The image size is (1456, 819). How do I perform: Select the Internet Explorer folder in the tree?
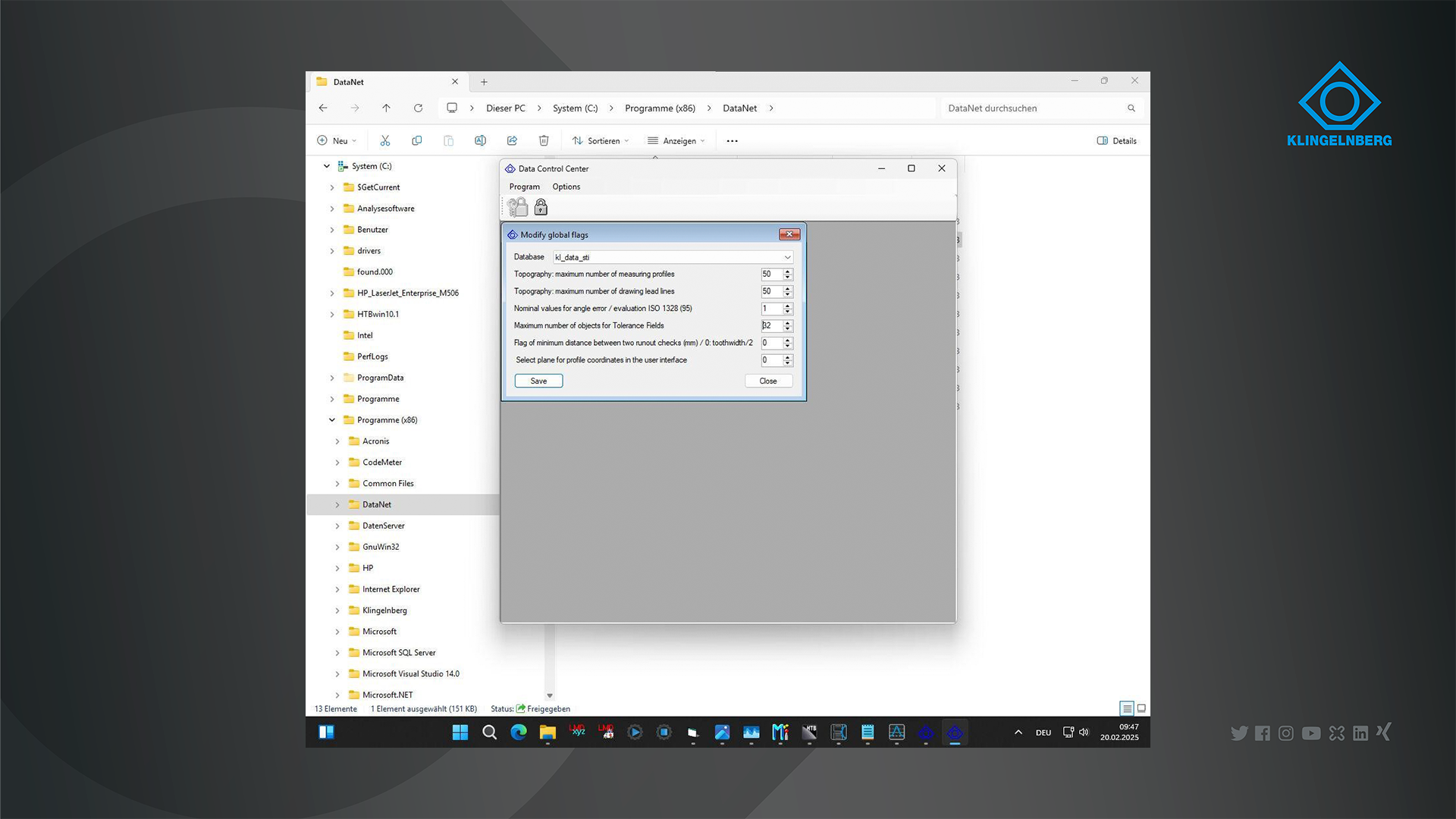(391, 589)
